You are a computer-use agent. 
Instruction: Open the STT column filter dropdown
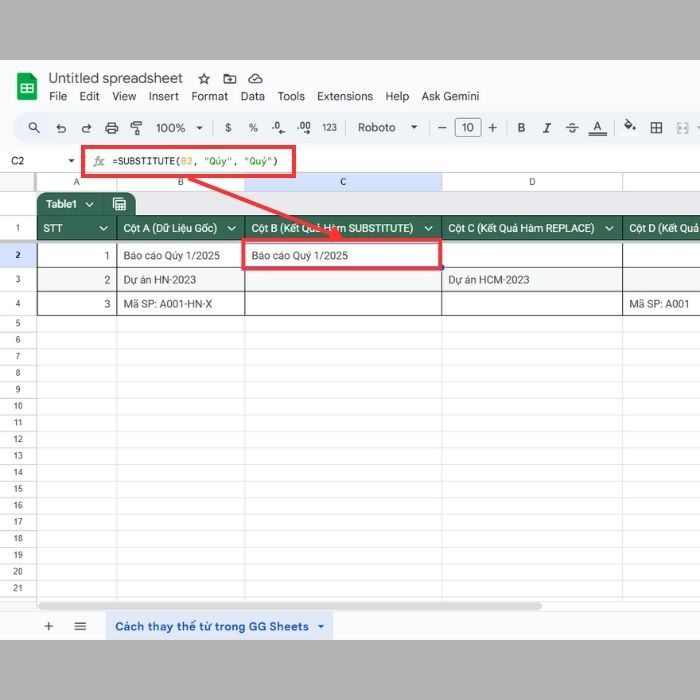[x=104, y=229]
